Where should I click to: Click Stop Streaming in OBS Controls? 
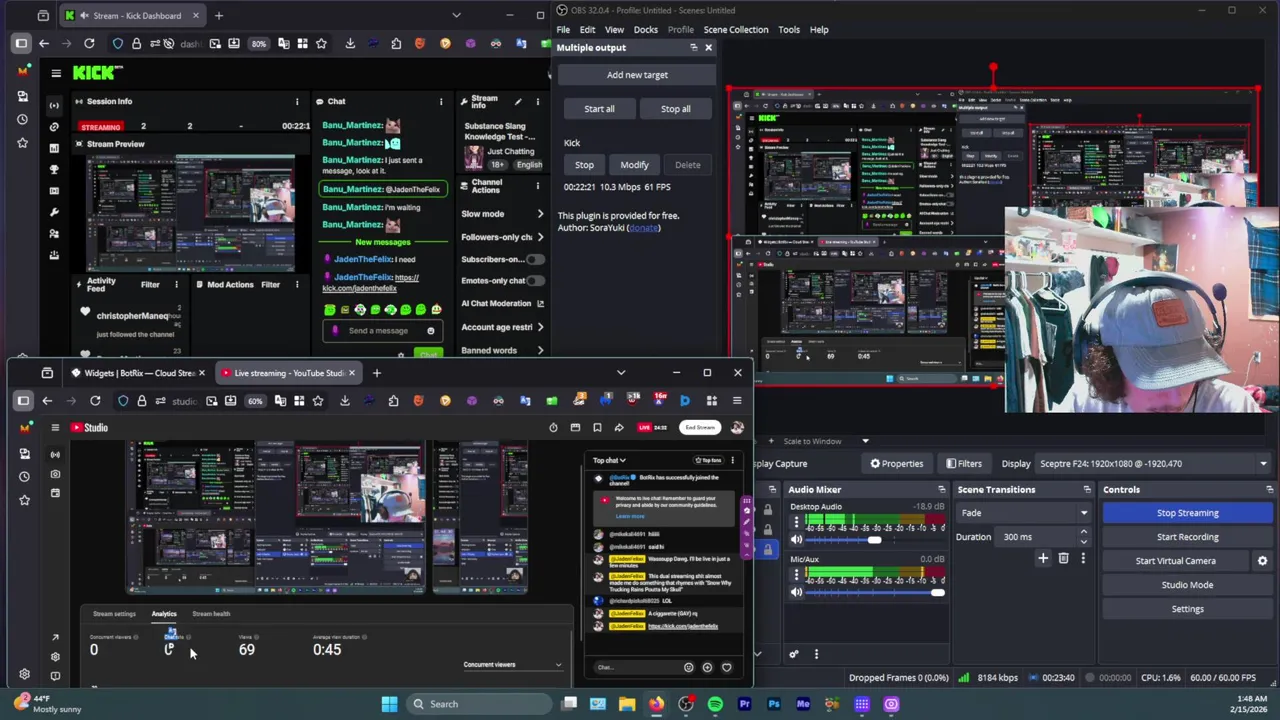(x=1187, y=513)
